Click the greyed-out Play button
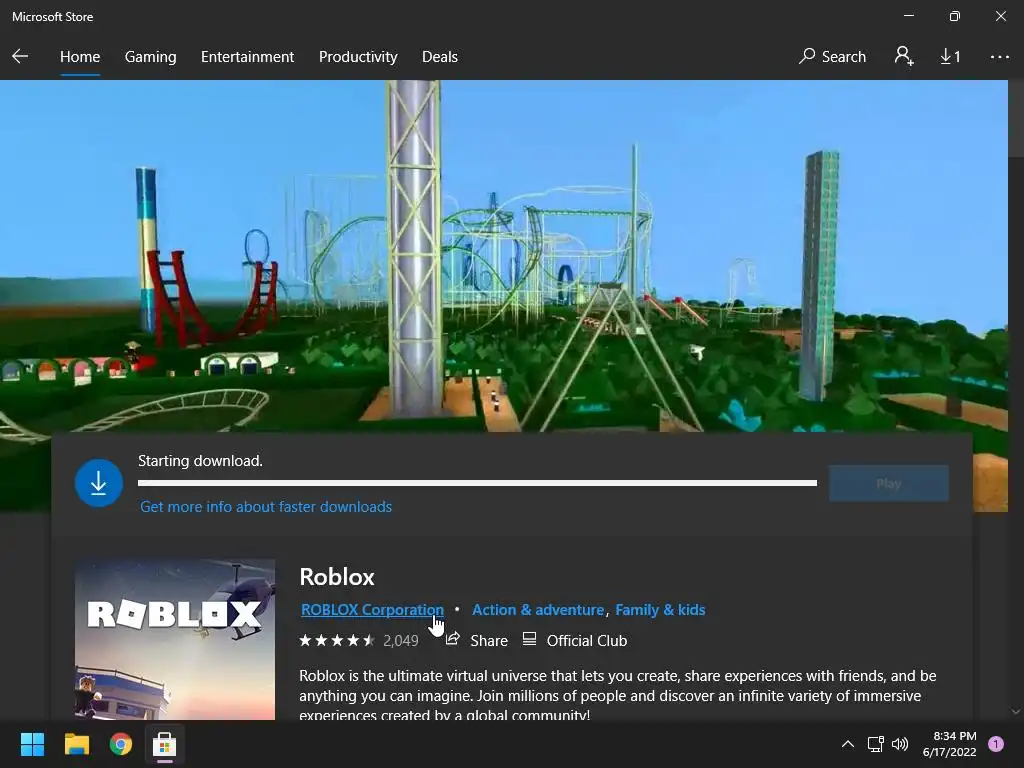This screenshot has height=768, width=1024. coord(889,483)
